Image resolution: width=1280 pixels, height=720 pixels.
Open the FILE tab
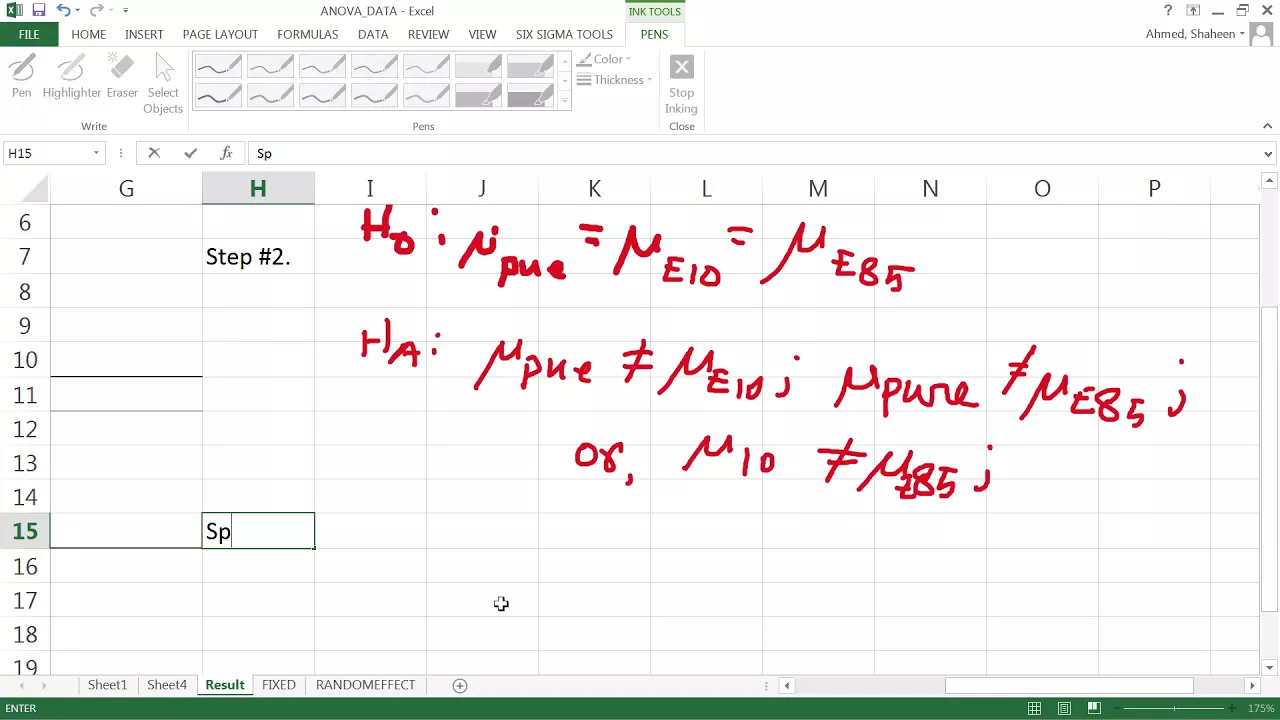point(29,34)
